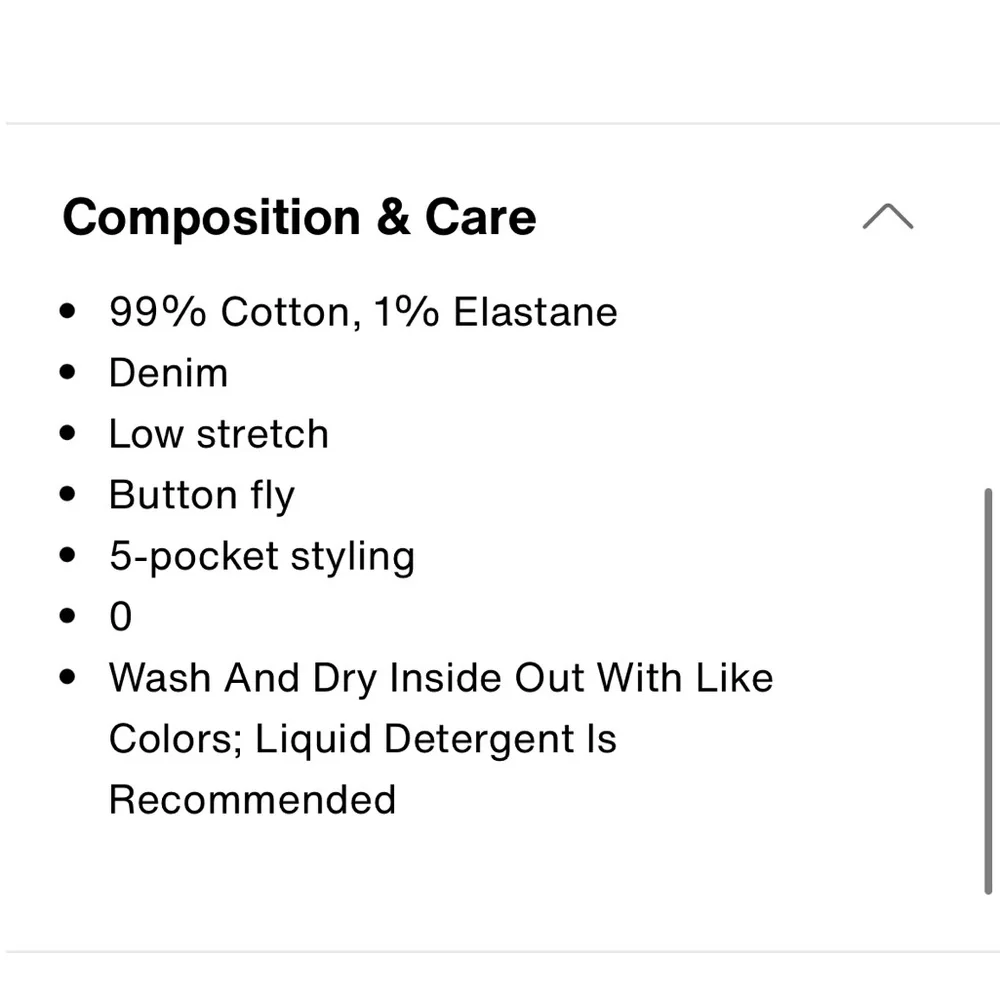Click the Liquid Detergent Is text line
The height and width of the screenshot is (1000, 1000).
436,739
